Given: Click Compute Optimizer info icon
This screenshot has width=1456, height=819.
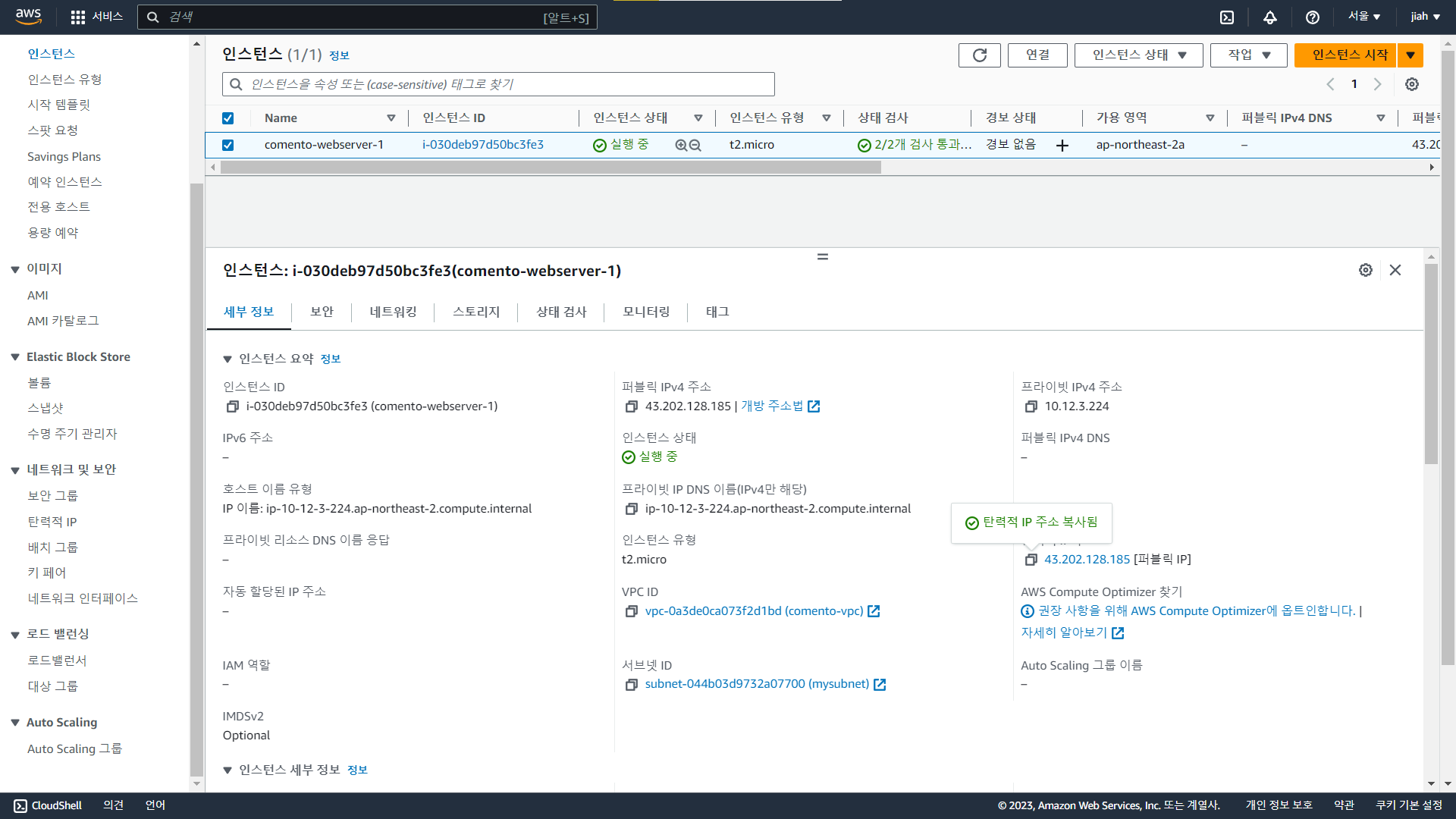Looking at the screenshot, I should click(1028, 611).
